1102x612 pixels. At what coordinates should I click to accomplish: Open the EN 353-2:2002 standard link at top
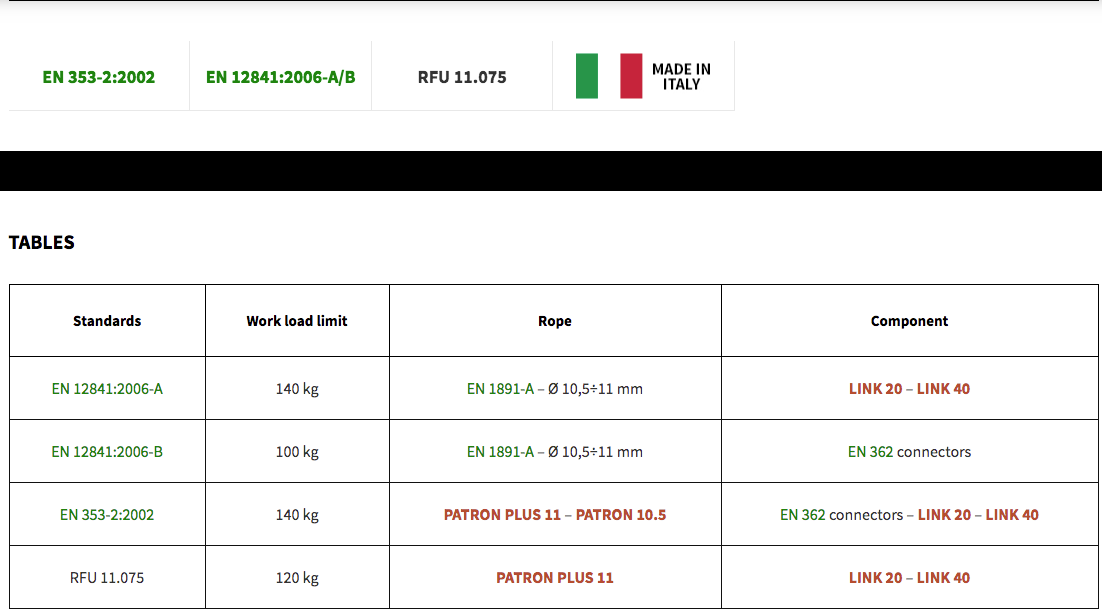coord(99,77)
